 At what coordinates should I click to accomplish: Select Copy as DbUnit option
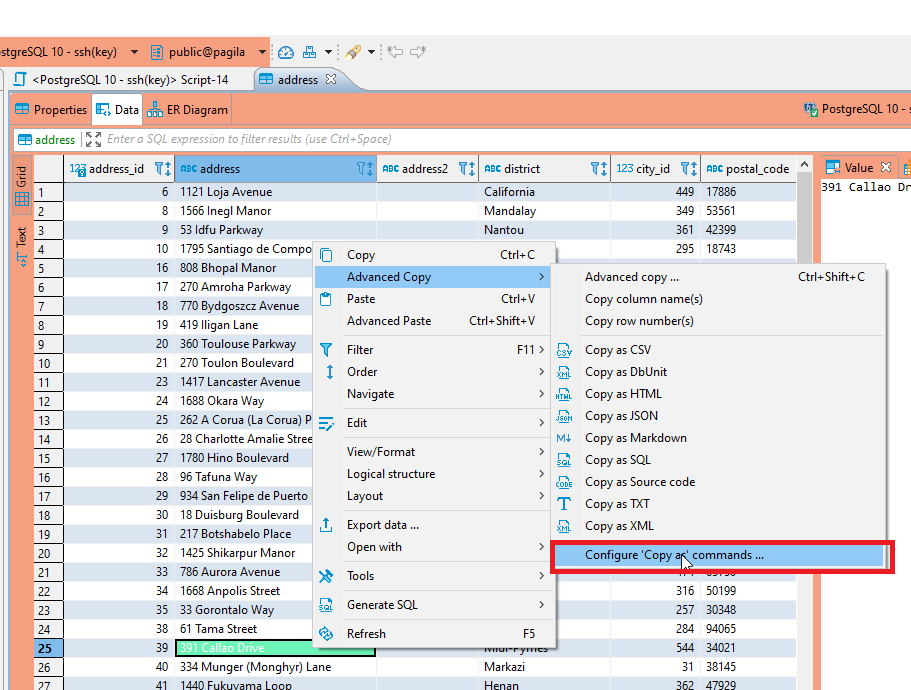[x=718, y=372]
